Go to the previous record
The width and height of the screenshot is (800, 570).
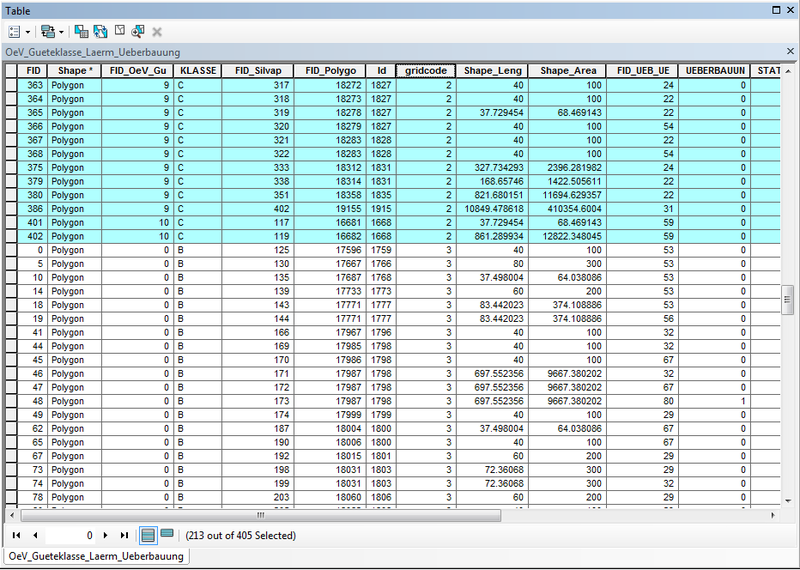click(34, 536)
